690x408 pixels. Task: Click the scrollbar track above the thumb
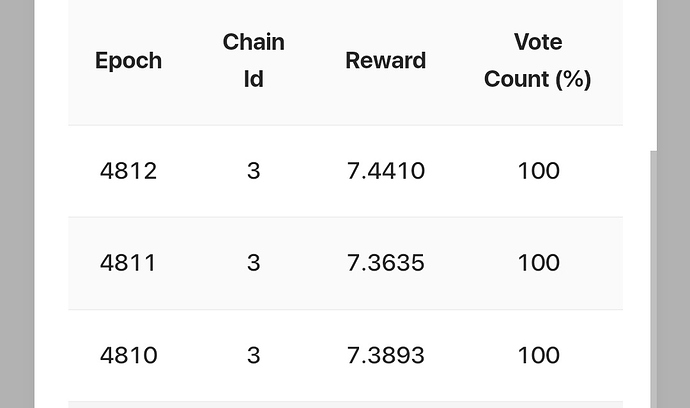click(x=653, y=75)
